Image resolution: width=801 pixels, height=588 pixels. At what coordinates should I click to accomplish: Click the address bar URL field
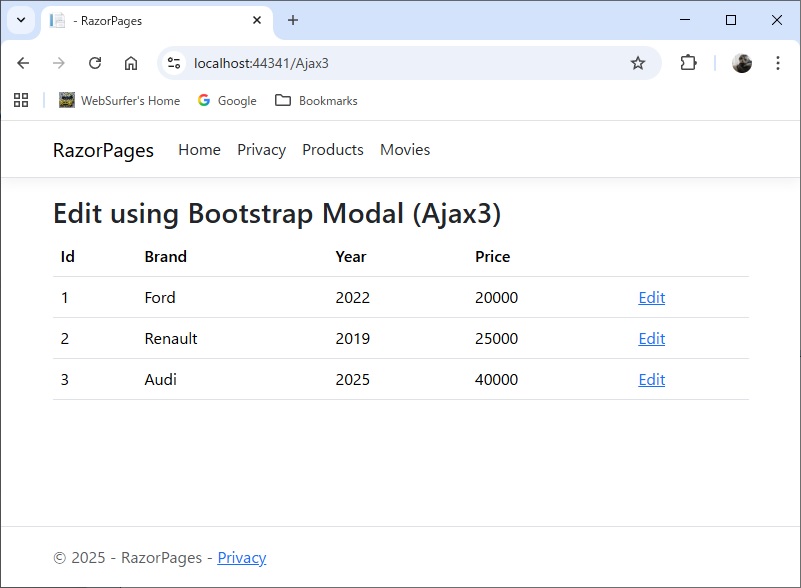tap(400, 63)
